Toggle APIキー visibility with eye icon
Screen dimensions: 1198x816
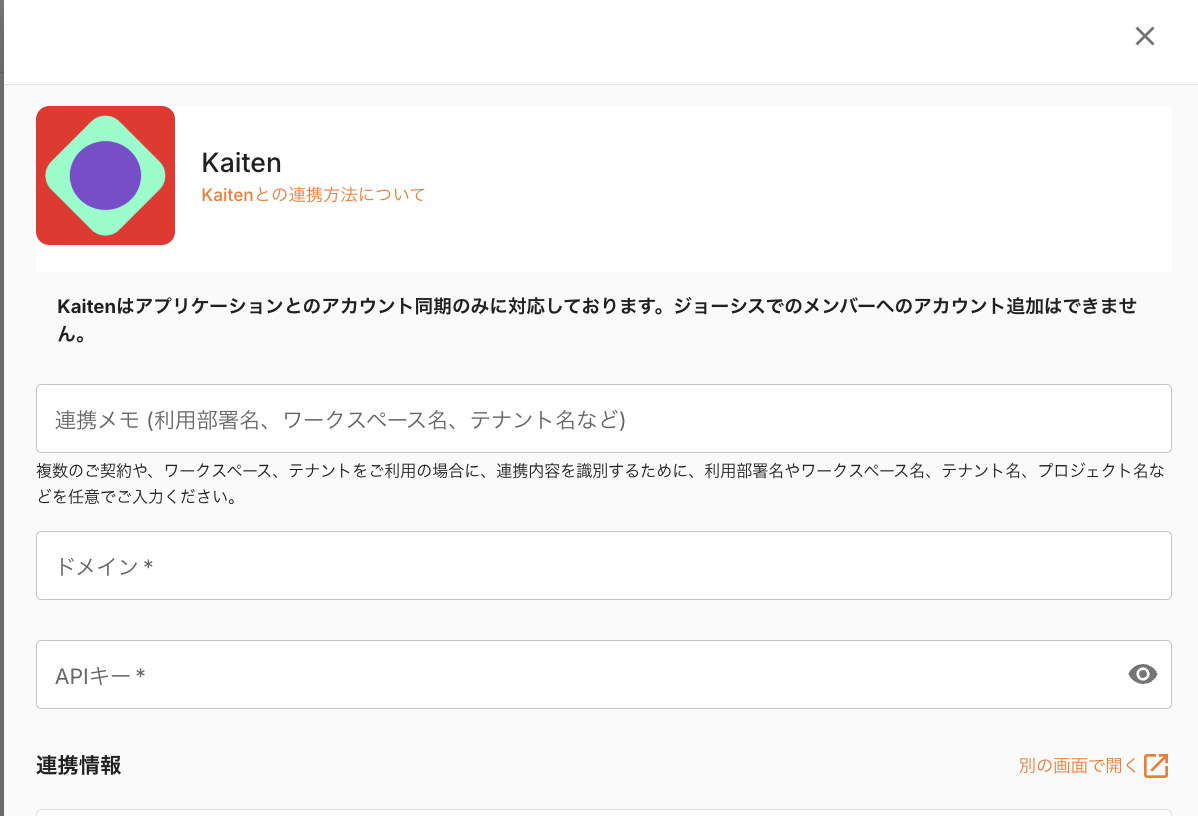click(1142, 675)
